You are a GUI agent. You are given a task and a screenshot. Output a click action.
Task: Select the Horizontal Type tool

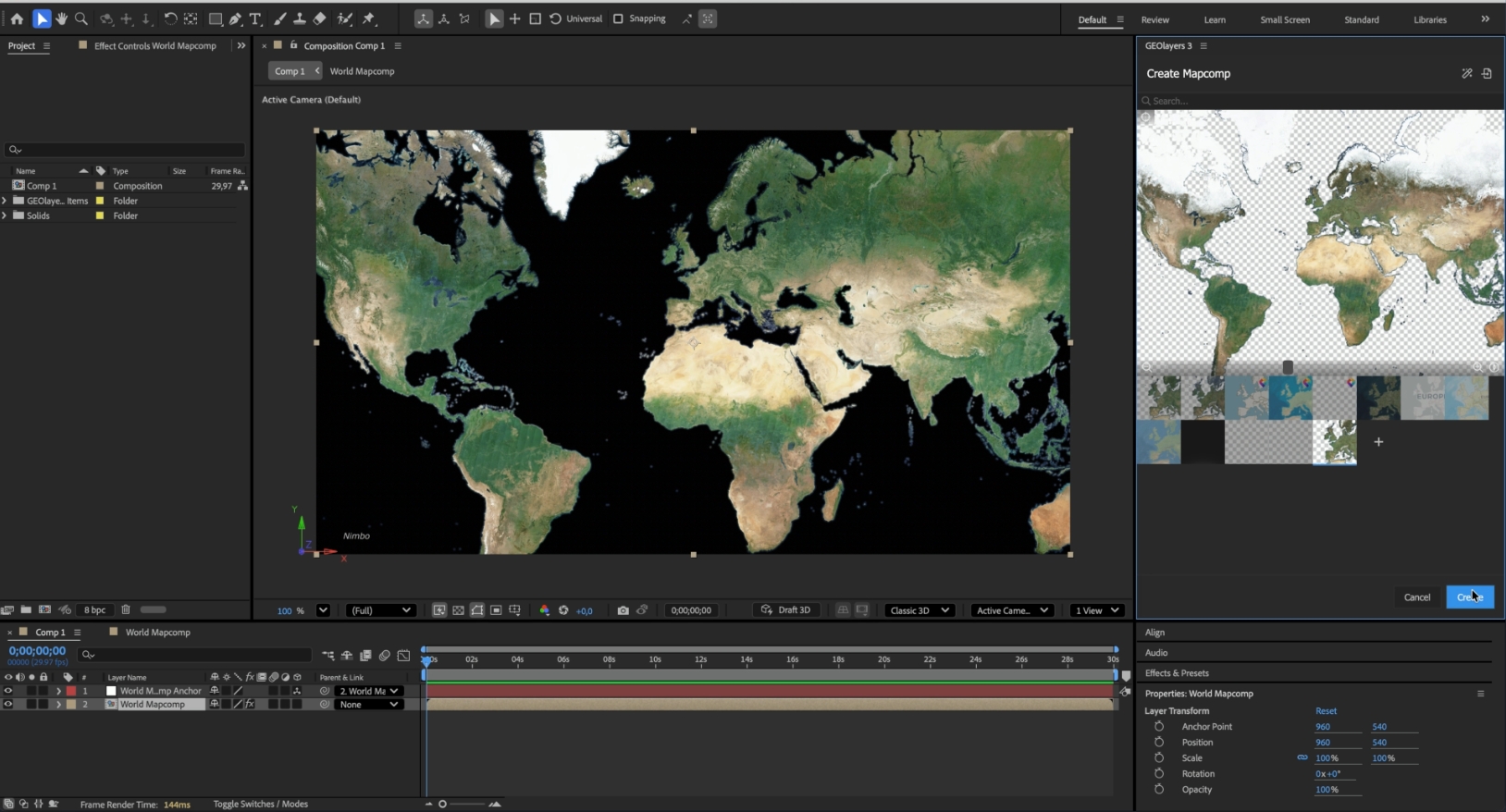[255, 18]
